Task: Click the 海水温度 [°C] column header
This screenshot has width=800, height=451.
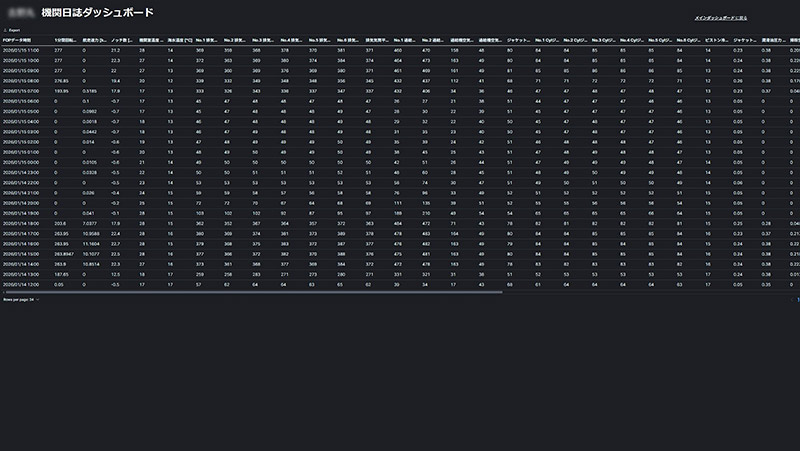Action: pos(181,40)
